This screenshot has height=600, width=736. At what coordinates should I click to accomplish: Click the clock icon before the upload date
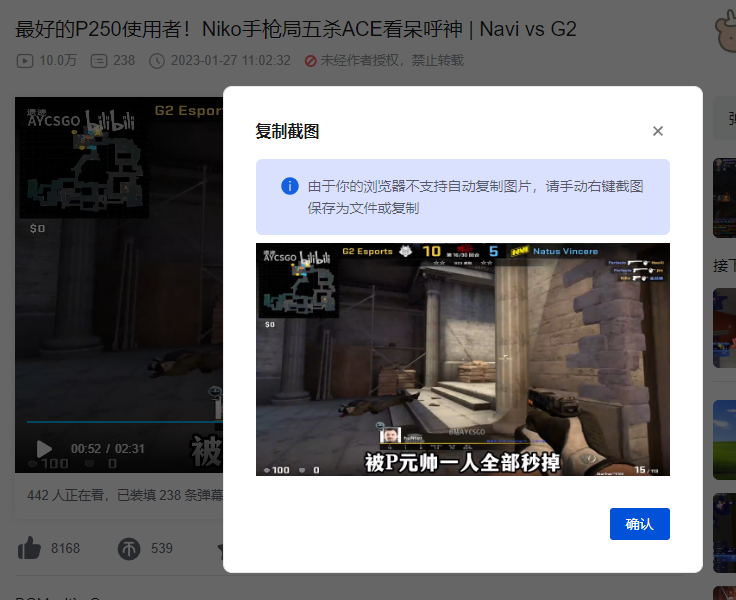click(x=157, y=61)
